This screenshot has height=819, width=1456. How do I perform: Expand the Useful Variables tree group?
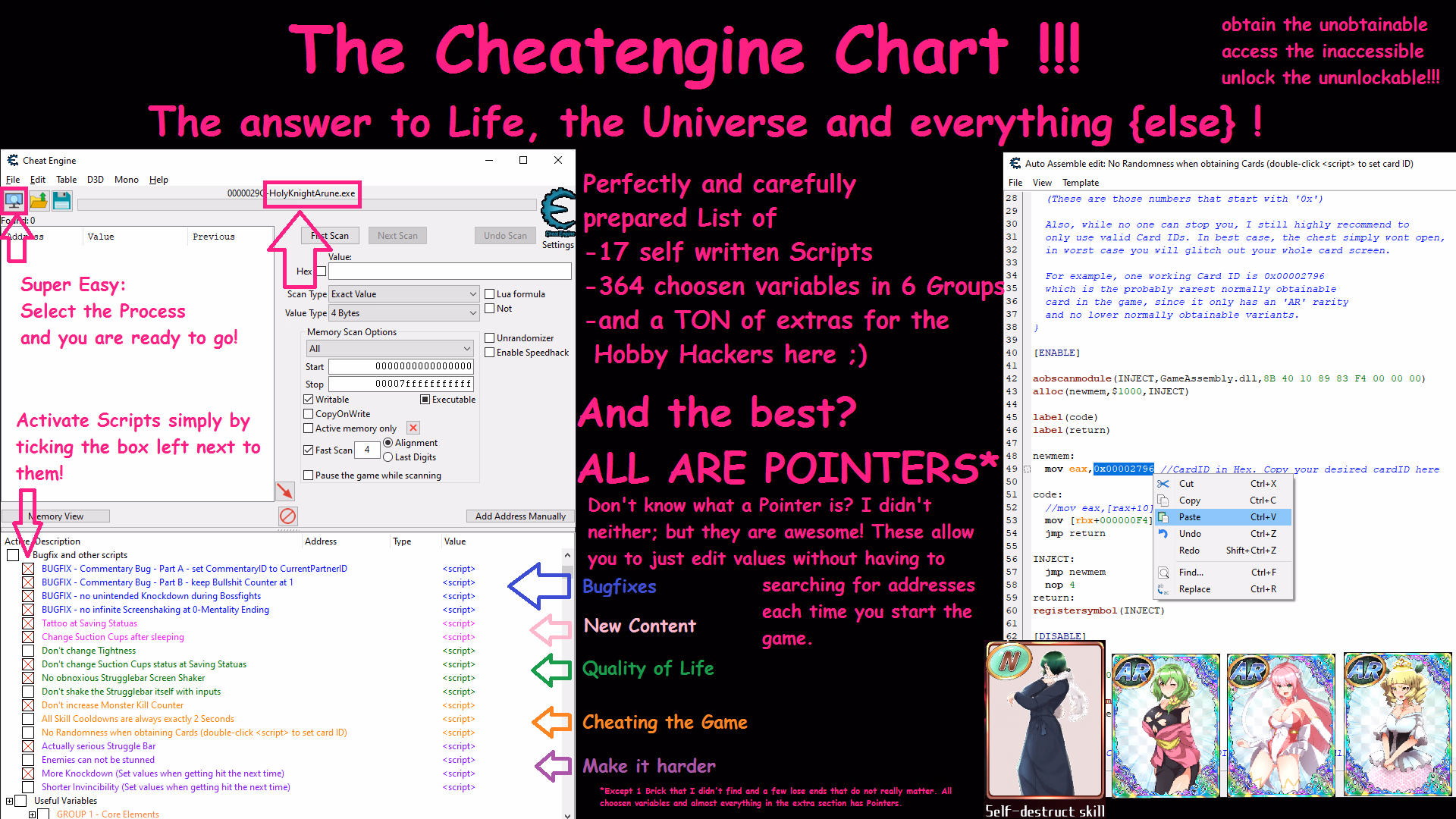pos(9,801)
